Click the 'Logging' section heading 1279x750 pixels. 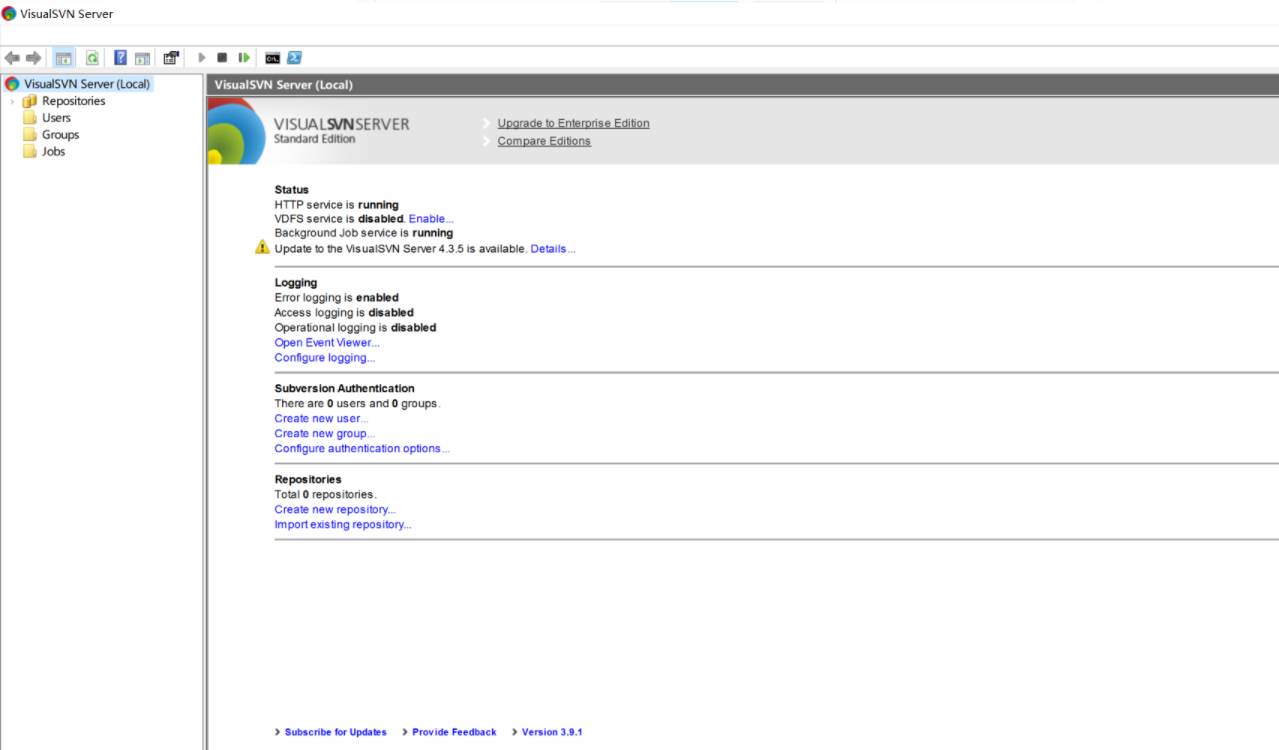295,282
